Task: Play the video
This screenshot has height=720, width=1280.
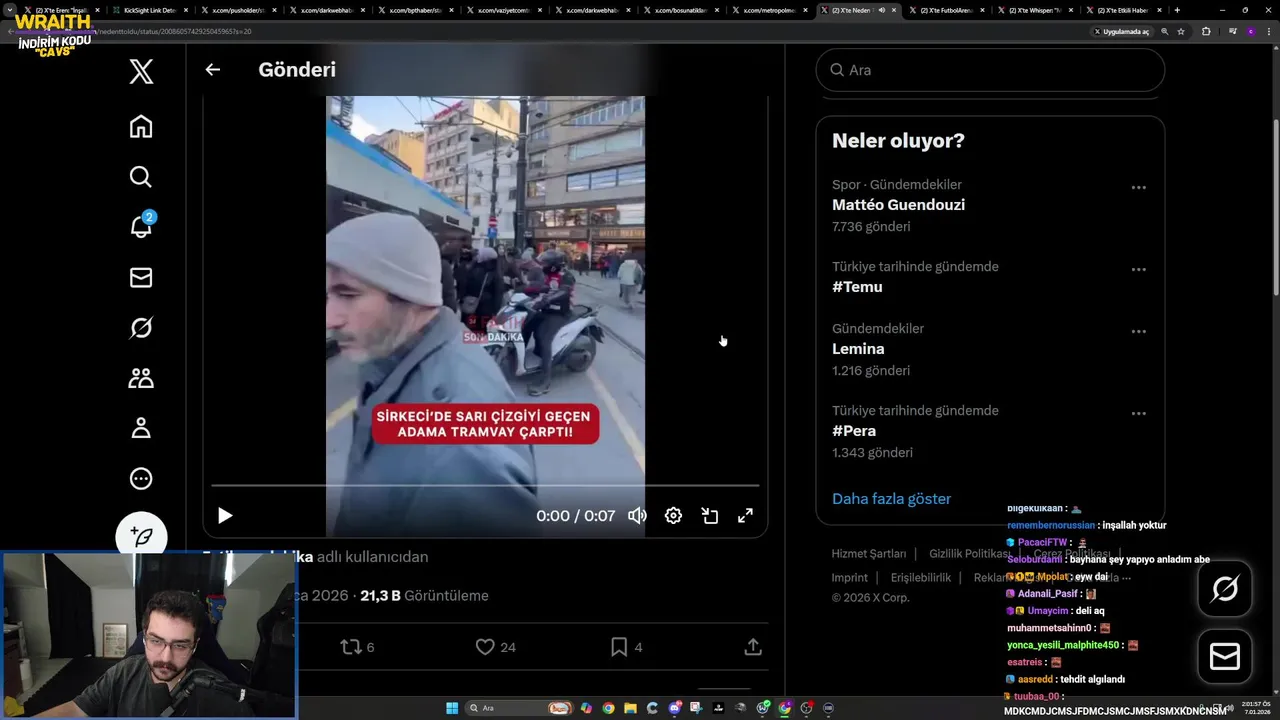Action: [225, 516]
